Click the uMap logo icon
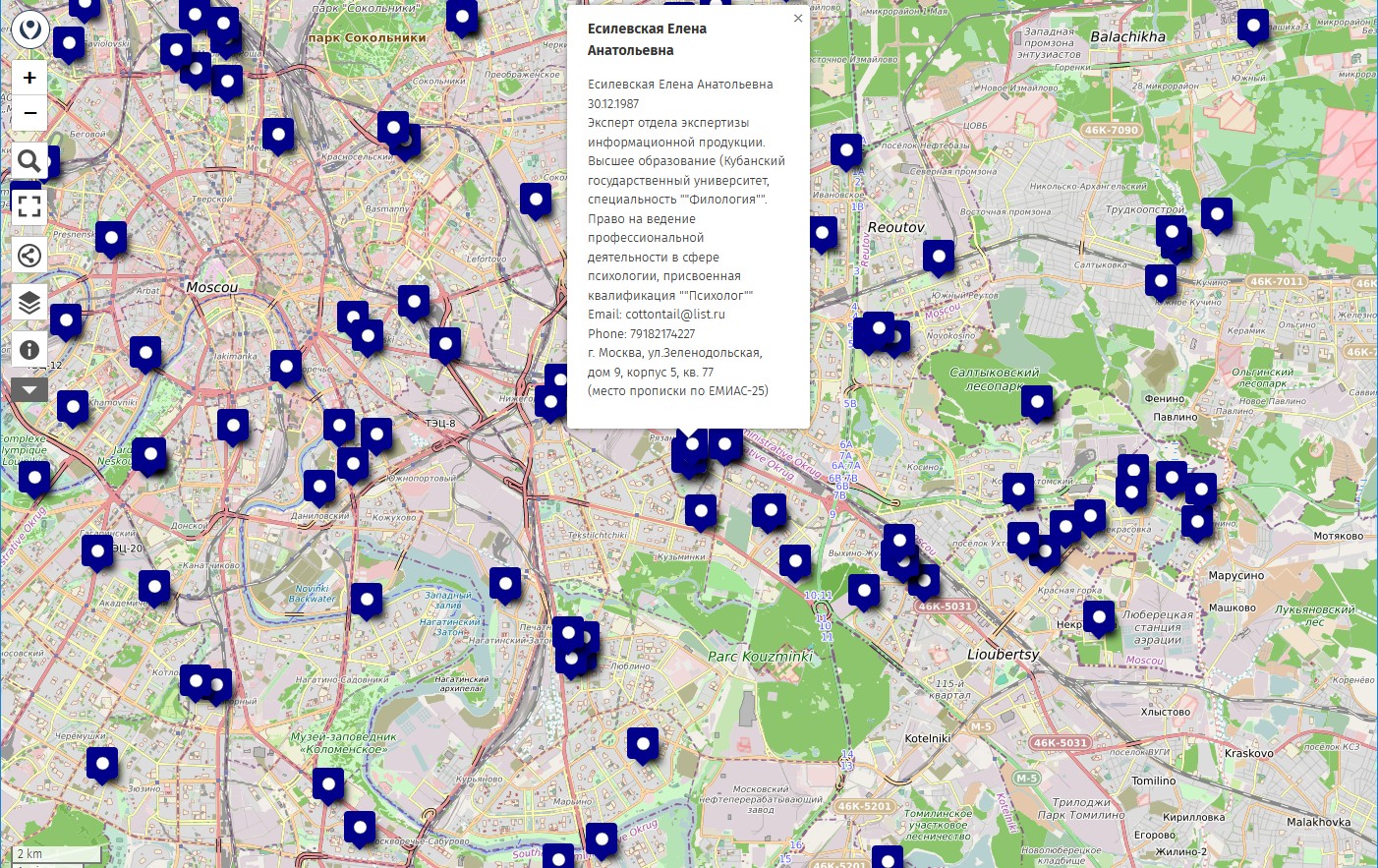The height and width of the screenshot is (868, 1378). (x=30, y=29)
